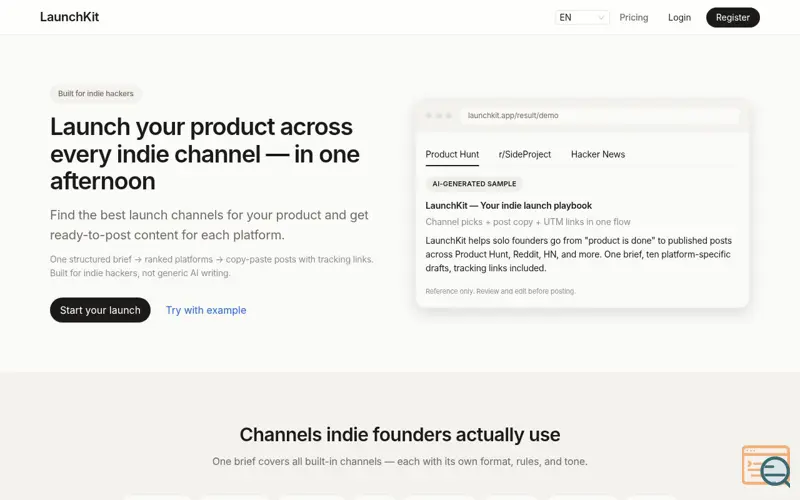Screen dimensions: 800x500
Task: Click 'One brief covers all built-in channels' text
Action: [400, 462]
